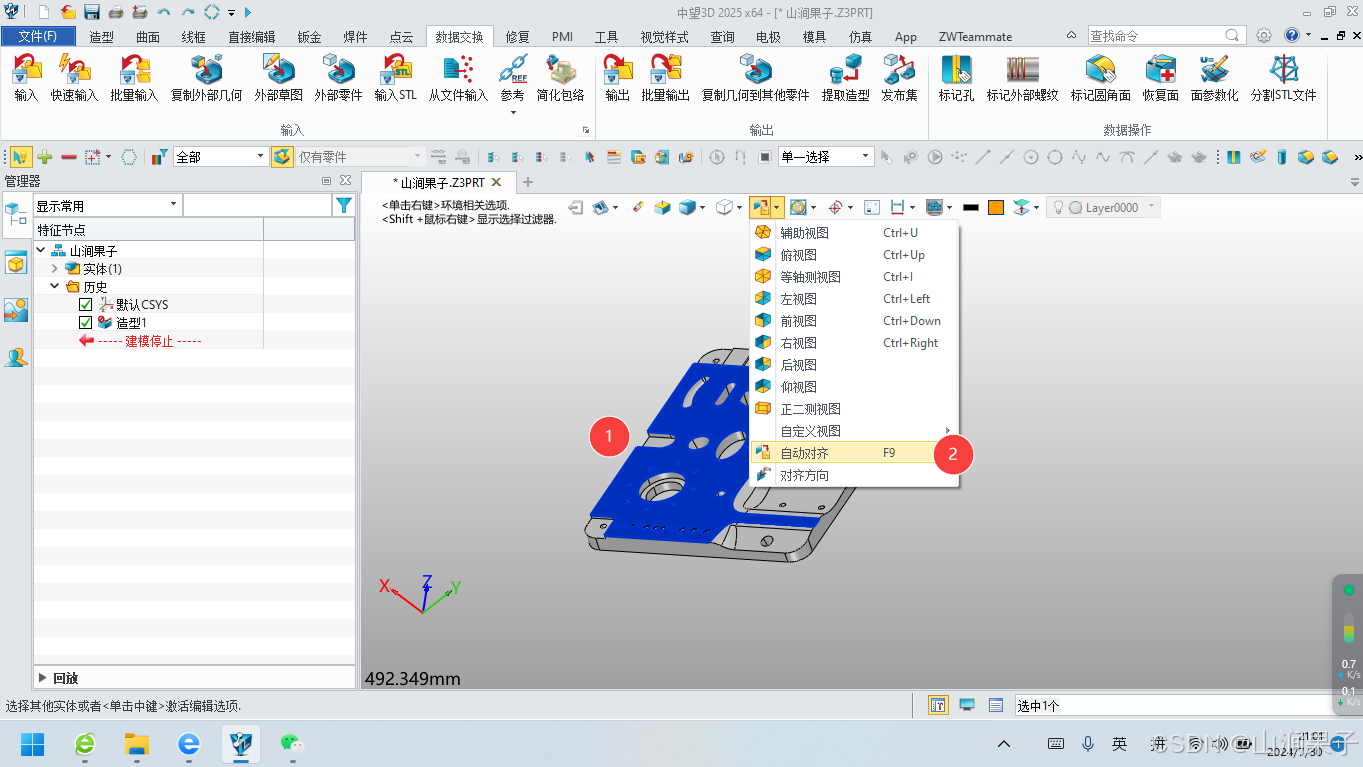This screenshot has height=767, width=1363.
Task: Click the settings gear icon near search box
Action: [1264, 35]
